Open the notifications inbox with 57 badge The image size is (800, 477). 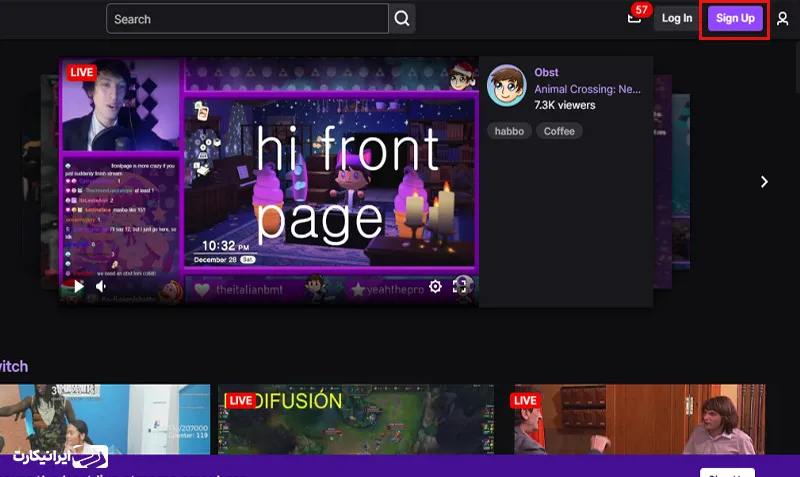pyautogui.click(x=634, y=18)
